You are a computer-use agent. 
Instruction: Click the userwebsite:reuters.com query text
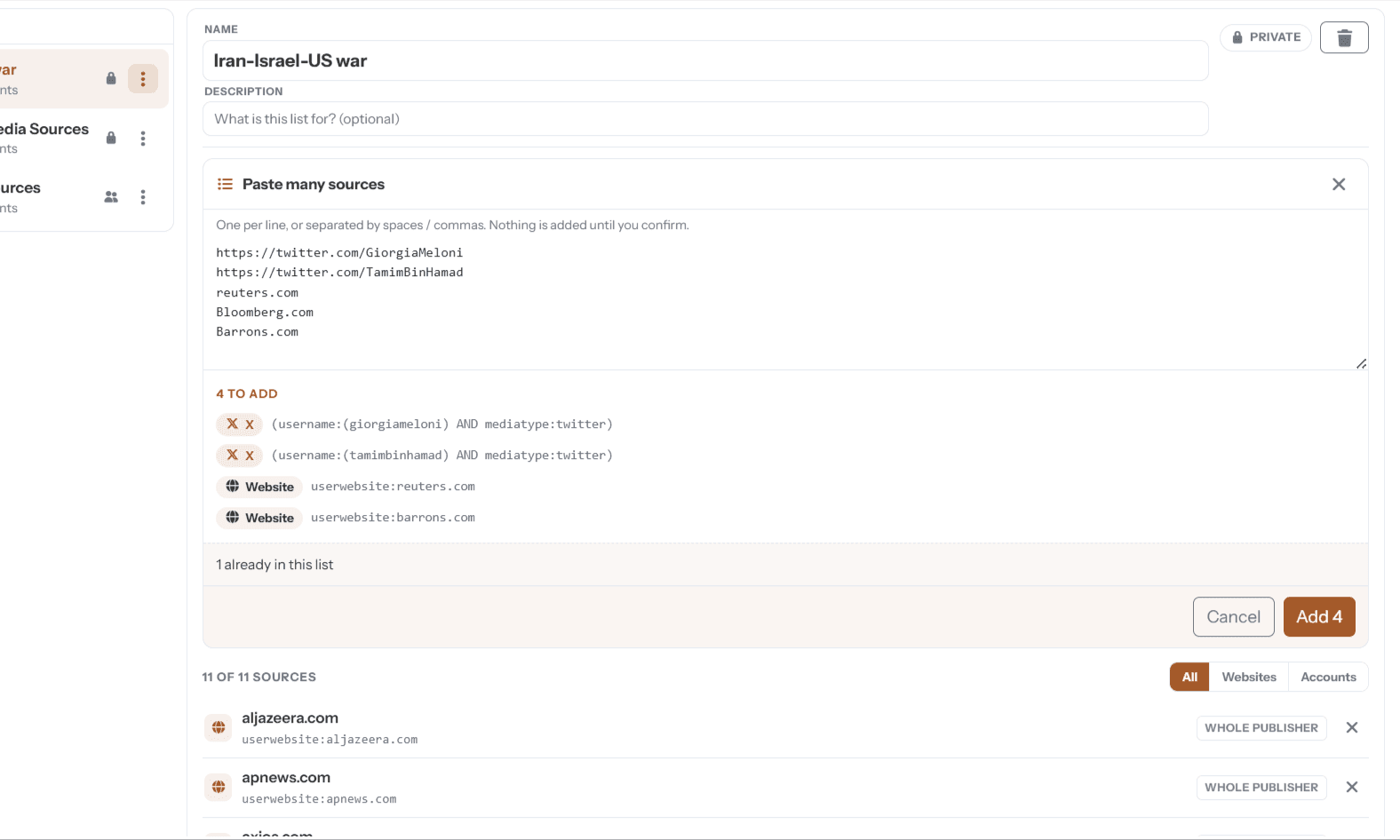[393, 487]
